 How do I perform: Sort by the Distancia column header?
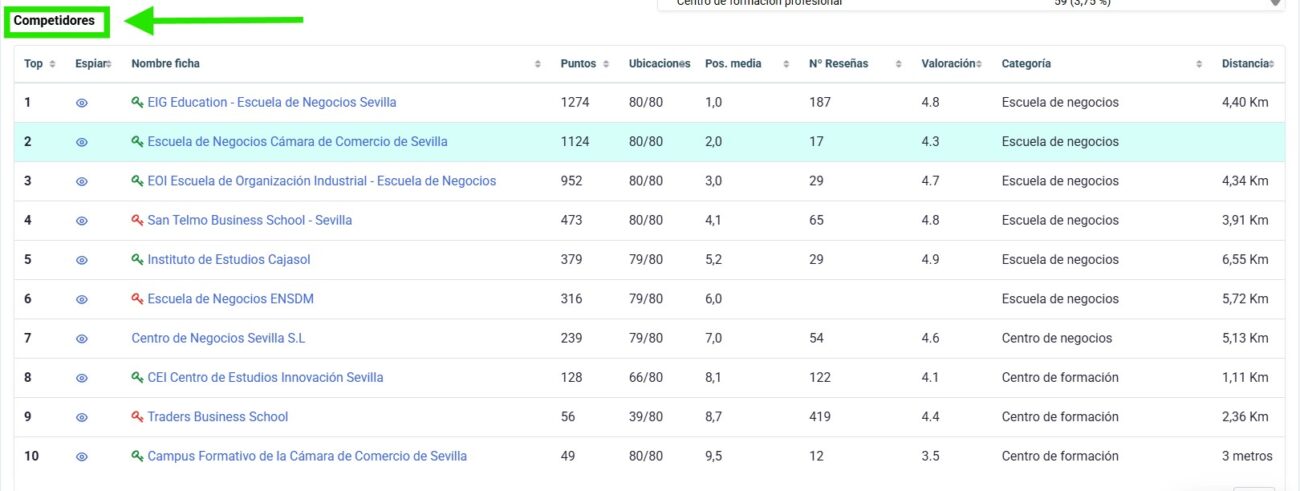[x=1248, y=63]
